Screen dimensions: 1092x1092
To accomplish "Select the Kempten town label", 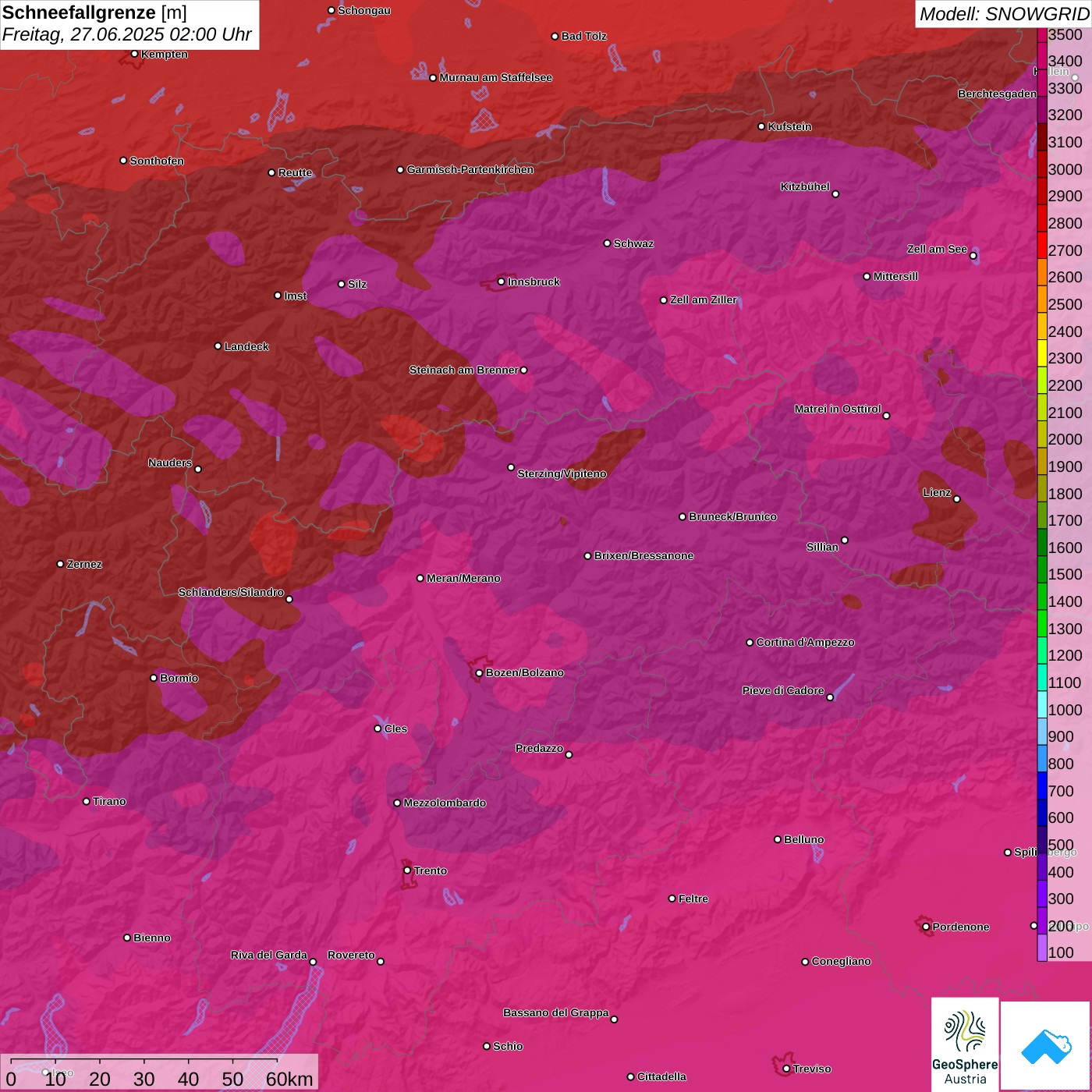I will [165, 54].
